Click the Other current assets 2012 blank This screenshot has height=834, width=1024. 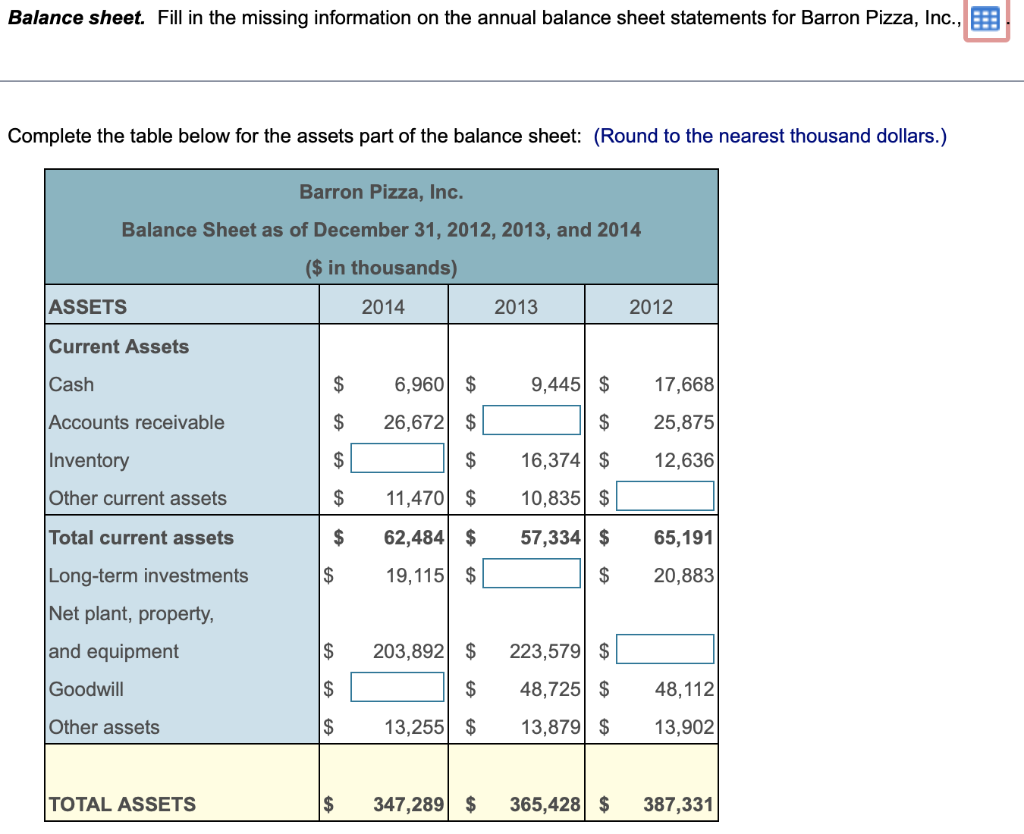665,495
